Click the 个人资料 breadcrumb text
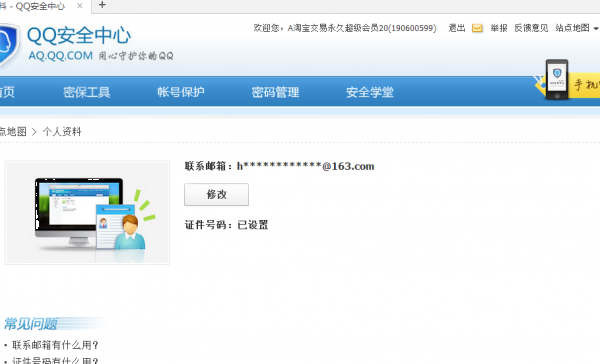Image resolution: width=600 pixels, height=364 pixels. [62, 132]
